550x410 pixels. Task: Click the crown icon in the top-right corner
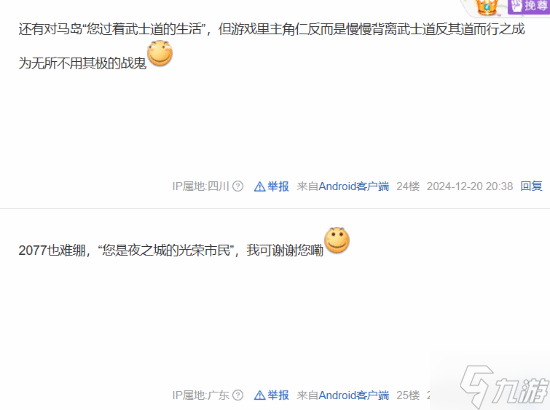coord(486,7)
